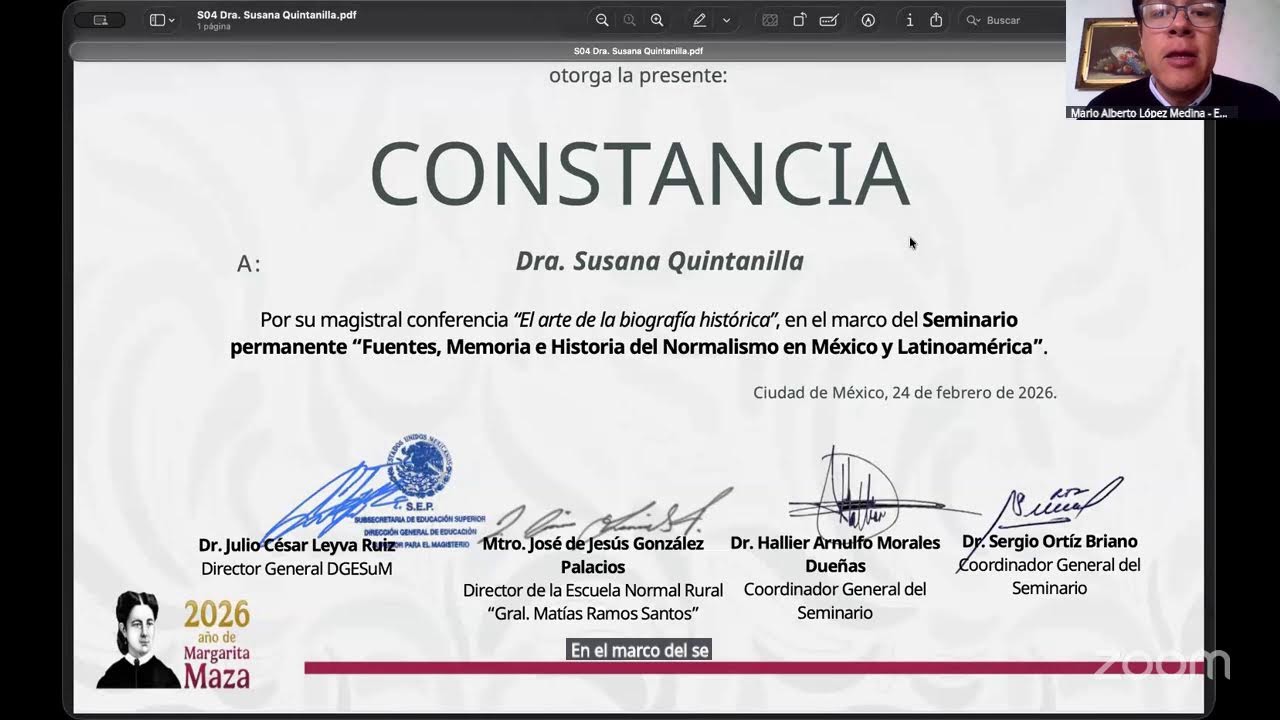Click the "1 página" page count label
Image resolution: width=1280 pixels, height=720 pixels.
tap(214, 27)
